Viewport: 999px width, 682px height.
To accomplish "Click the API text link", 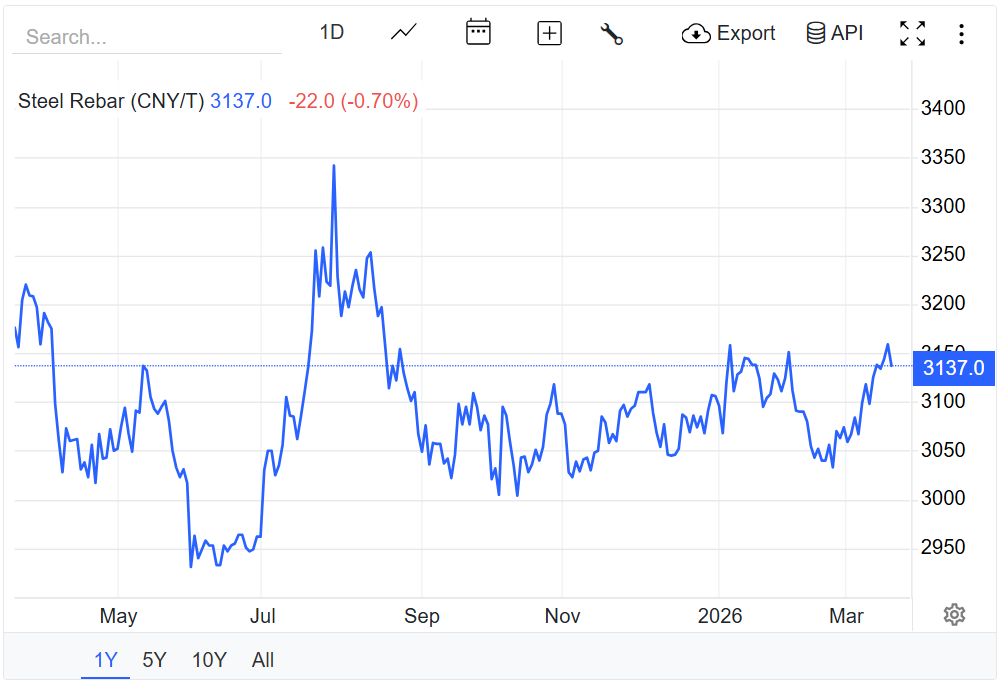I will point(847,33).
